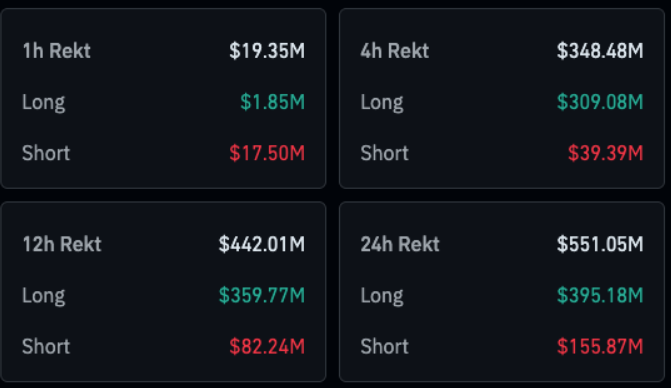Select the 24h Rekt total $551.05M
Screen dimensions: 671x388
[600, 244]
